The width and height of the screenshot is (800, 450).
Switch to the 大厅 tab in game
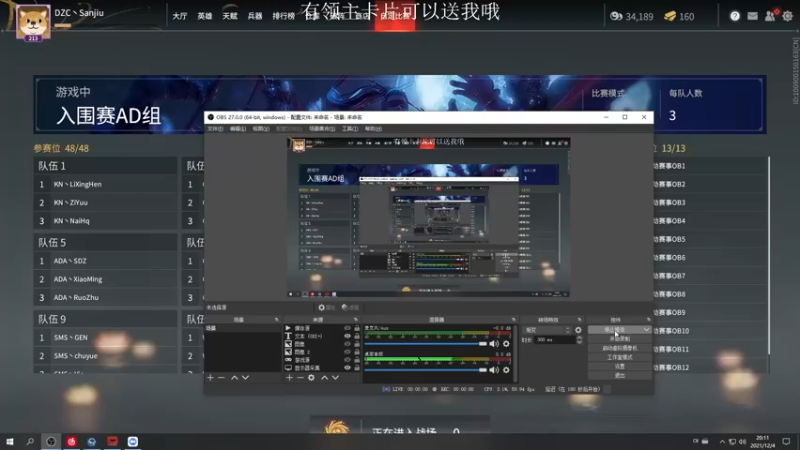[x=180, y=16]
